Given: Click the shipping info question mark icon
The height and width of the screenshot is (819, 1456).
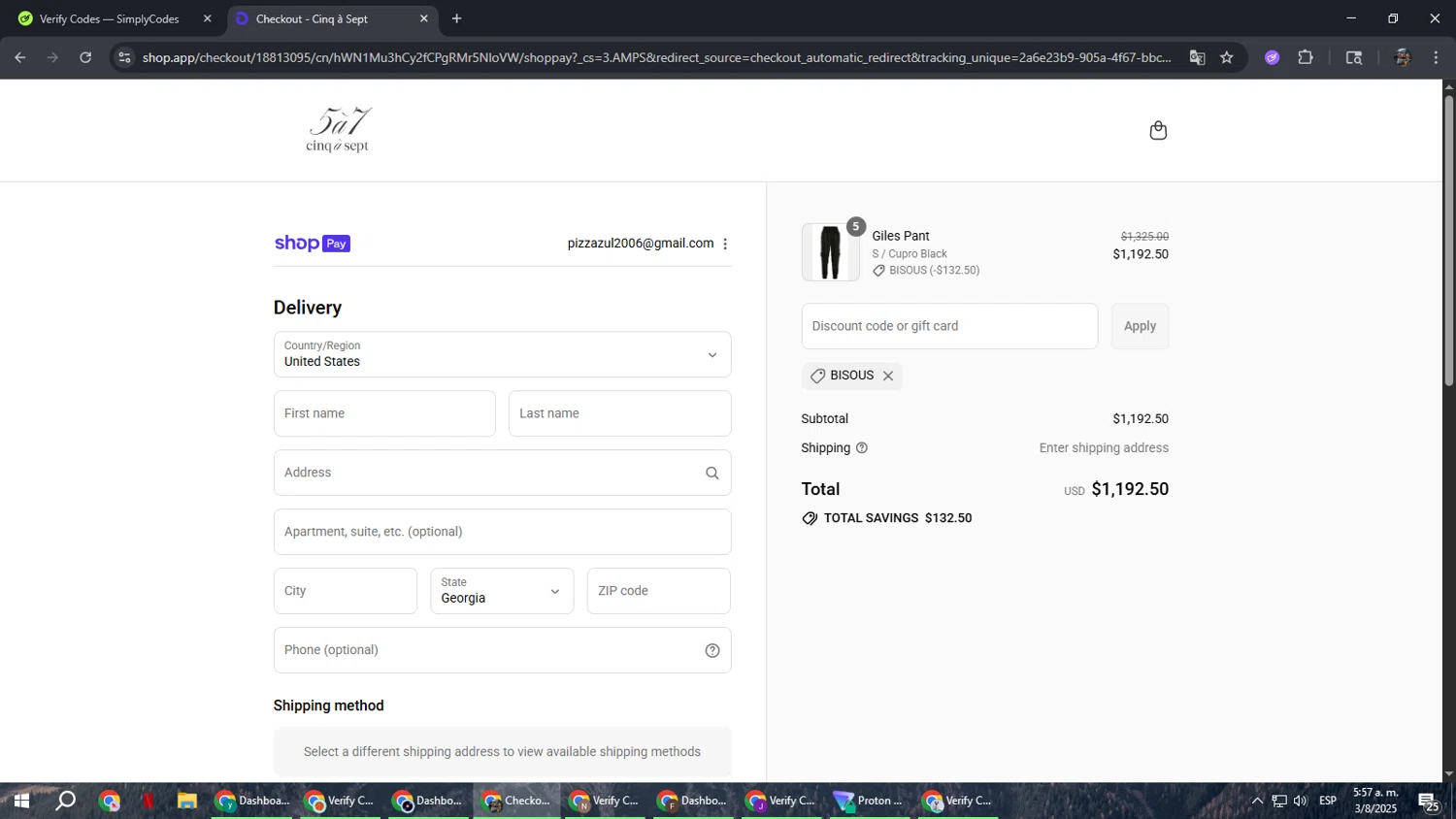Looking at the screenshot, I should (x=862, y=448).
